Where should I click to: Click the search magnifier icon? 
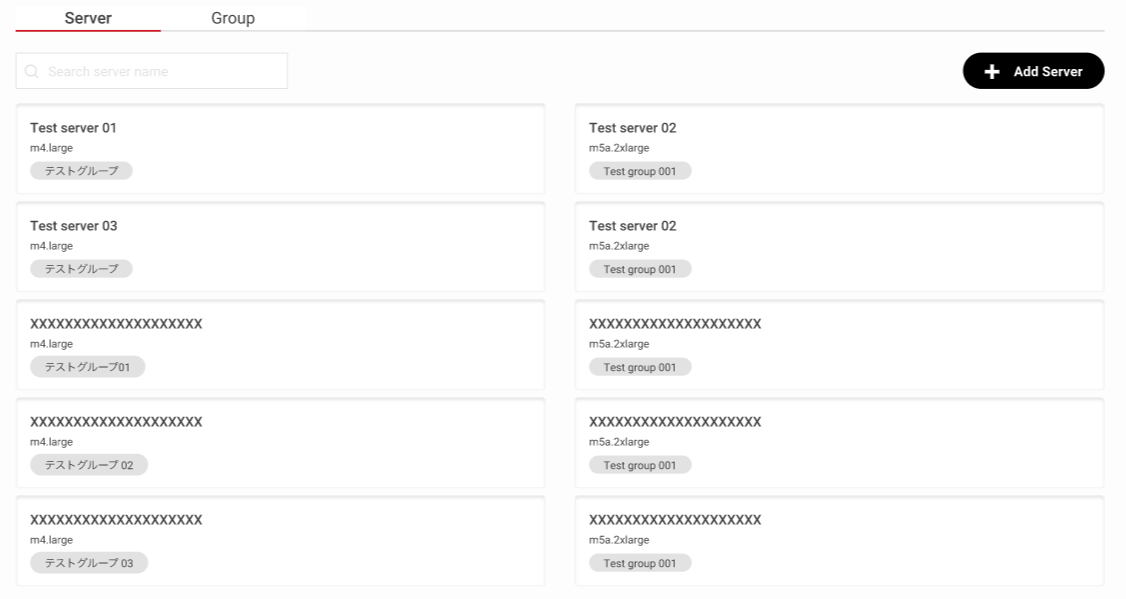(31, 72)
